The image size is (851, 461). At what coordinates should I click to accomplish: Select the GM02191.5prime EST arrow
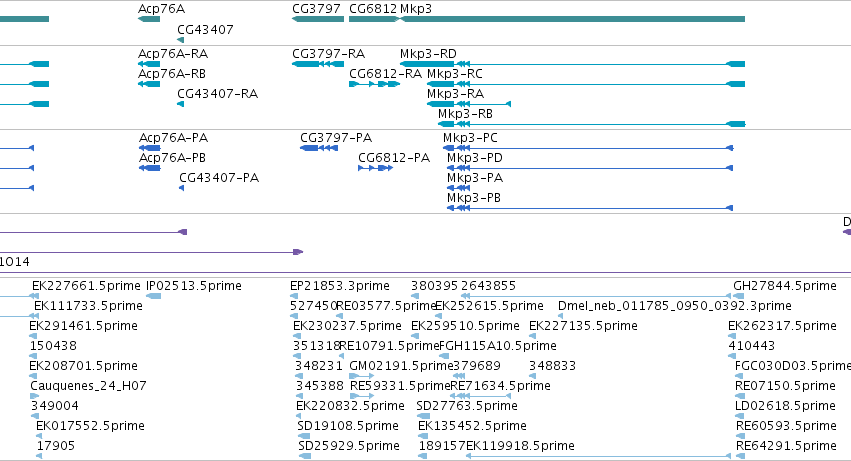pyautogui.click(x=361, y=376)
